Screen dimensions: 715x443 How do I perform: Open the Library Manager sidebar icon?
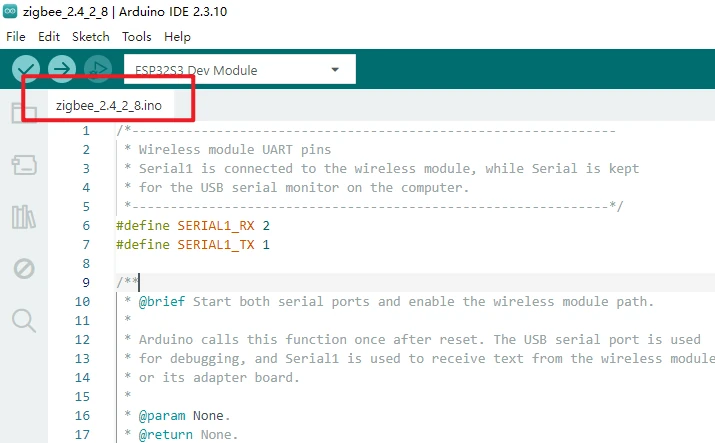click(24, 216)
